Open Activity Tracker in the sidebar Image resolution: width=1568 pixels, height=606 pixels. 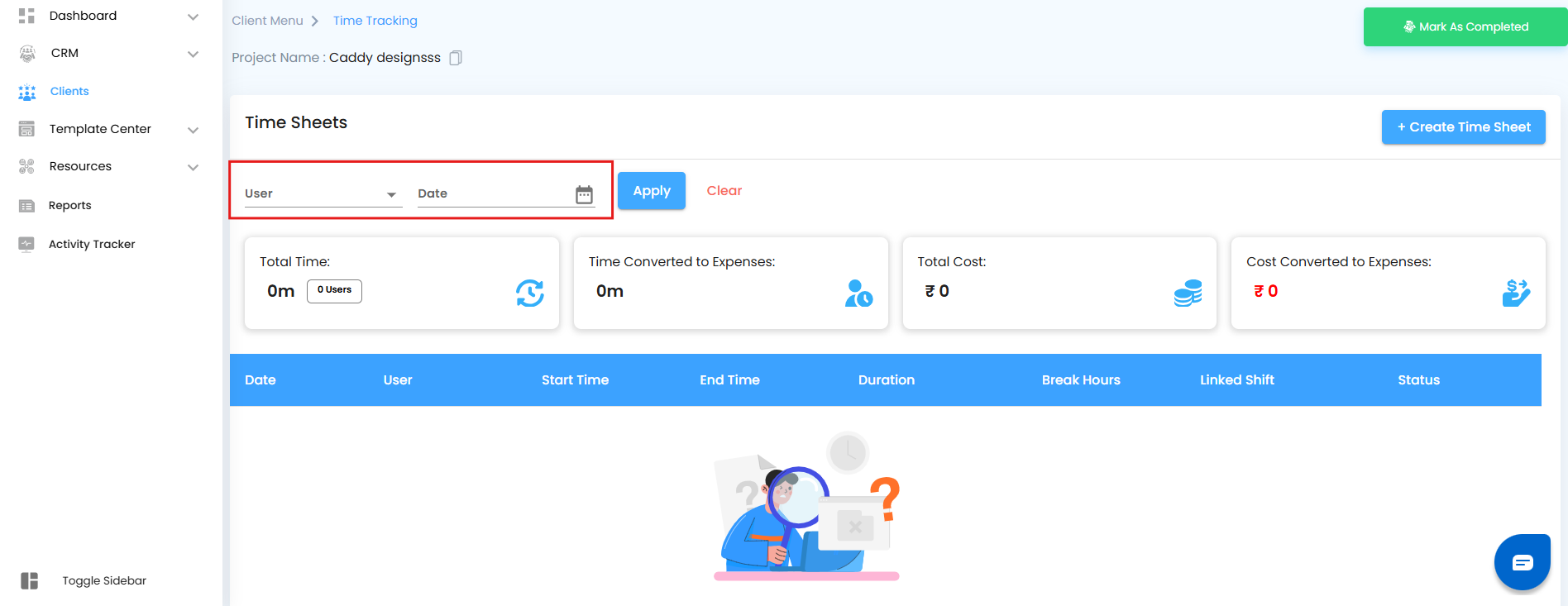[x=92, y=244]
